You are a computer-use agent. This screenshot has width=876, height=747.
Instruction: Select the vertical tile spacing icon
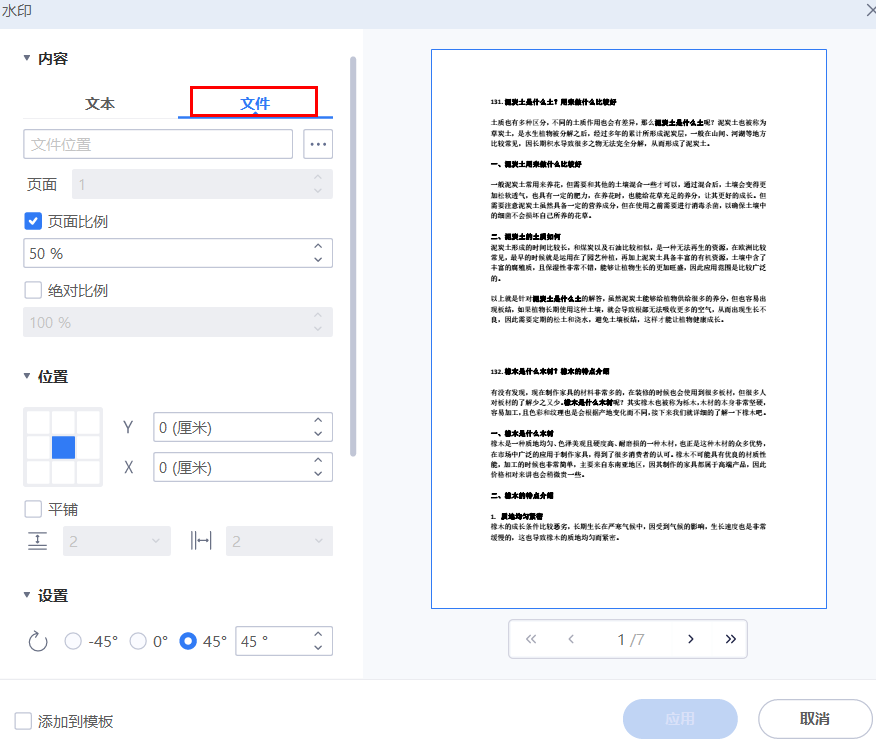(39, 540)
